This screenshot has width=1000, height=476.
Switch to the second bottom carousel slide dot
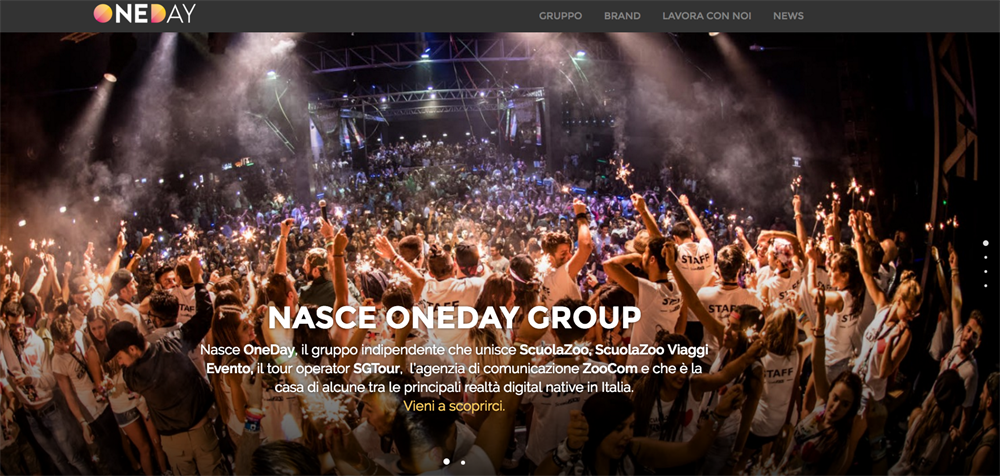click(462, 462)
